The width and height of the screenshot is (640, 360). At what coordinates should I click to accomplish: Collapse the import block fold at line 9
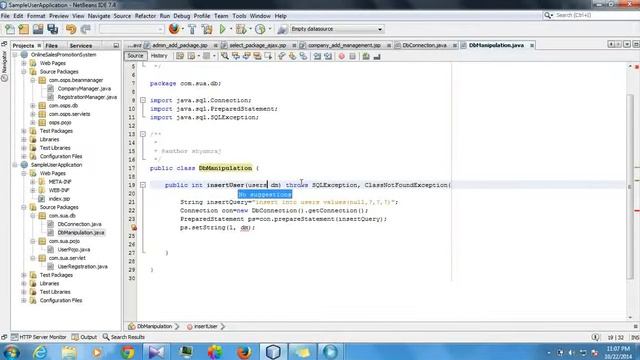click(143, 100)
